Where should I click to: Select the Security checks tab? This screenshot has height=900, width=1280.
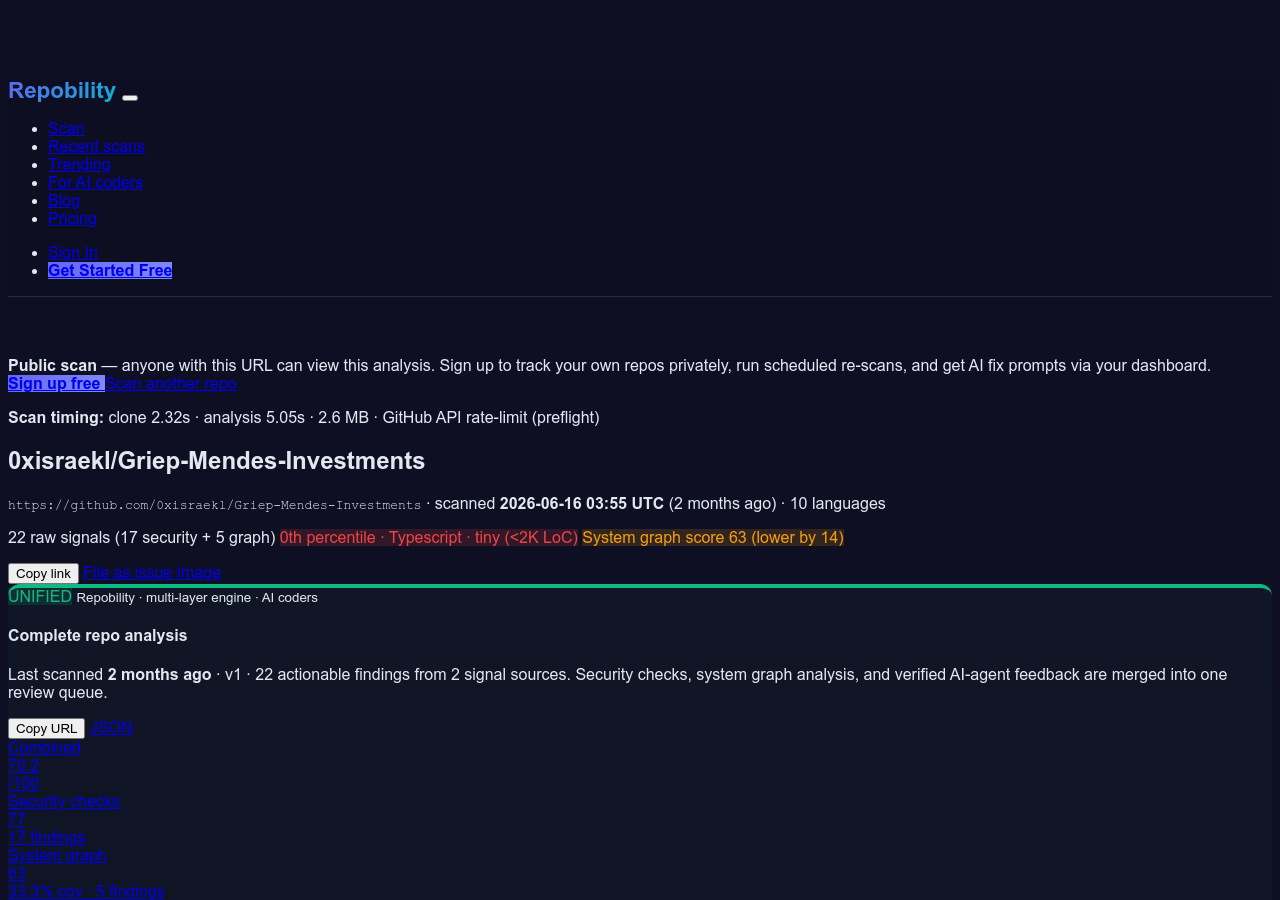coord(64,819)
